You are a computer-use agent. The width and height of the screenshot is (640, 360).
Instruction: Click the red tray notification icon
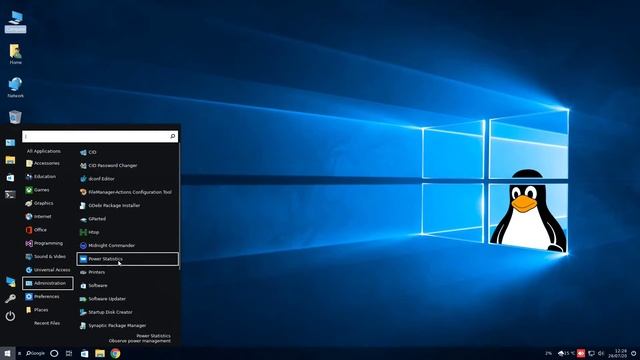pyautogui.click(x=581, y=353)
